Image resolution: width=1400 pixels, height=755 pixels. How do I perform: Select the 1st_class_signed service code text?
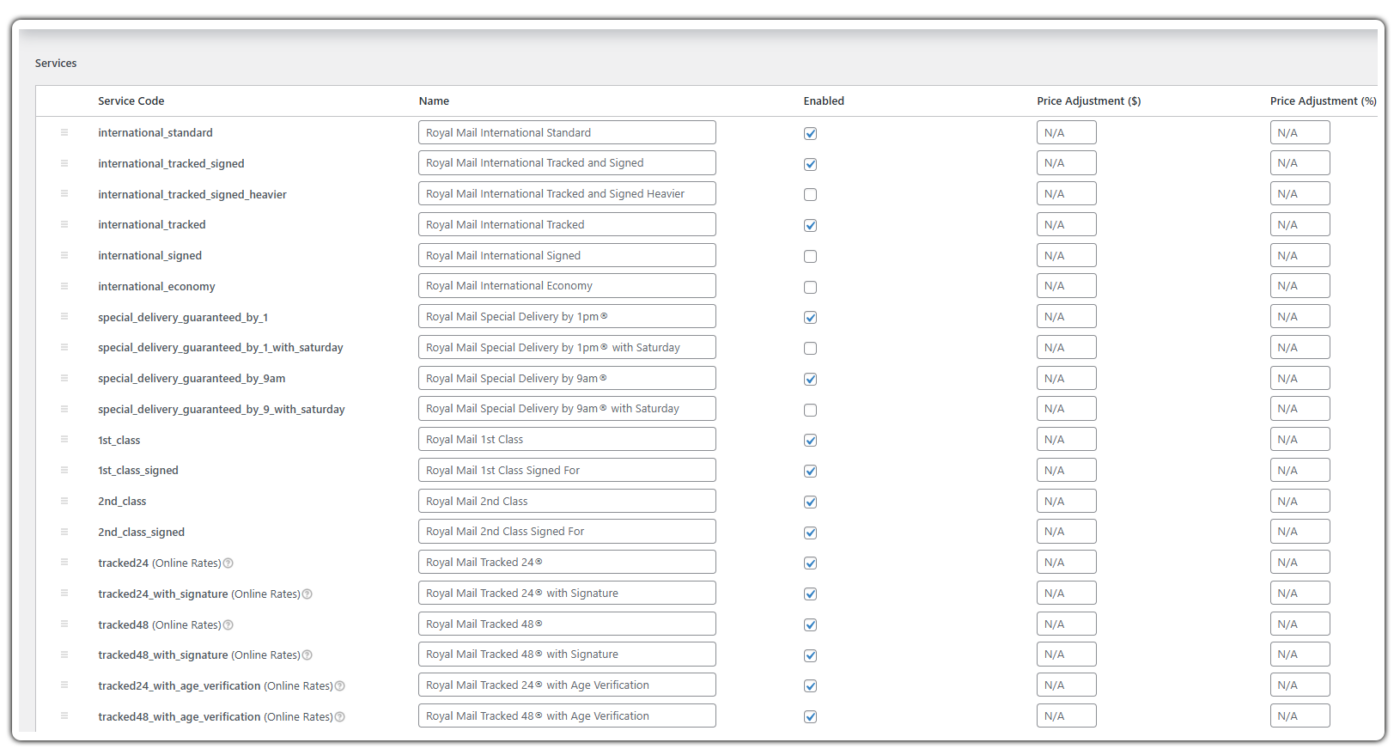(138, 471)
